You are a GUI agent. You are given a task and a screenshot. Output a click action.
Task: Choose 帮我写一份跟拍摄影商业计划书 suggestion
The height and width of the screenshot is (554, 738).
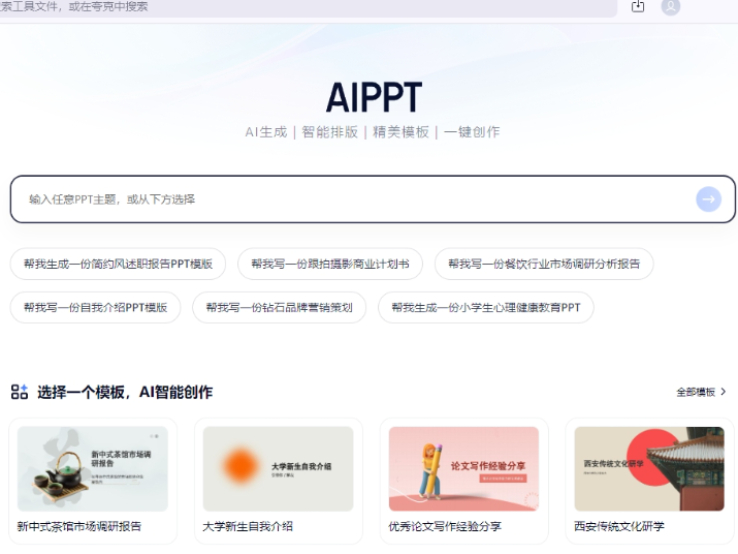tap(330, 264)
